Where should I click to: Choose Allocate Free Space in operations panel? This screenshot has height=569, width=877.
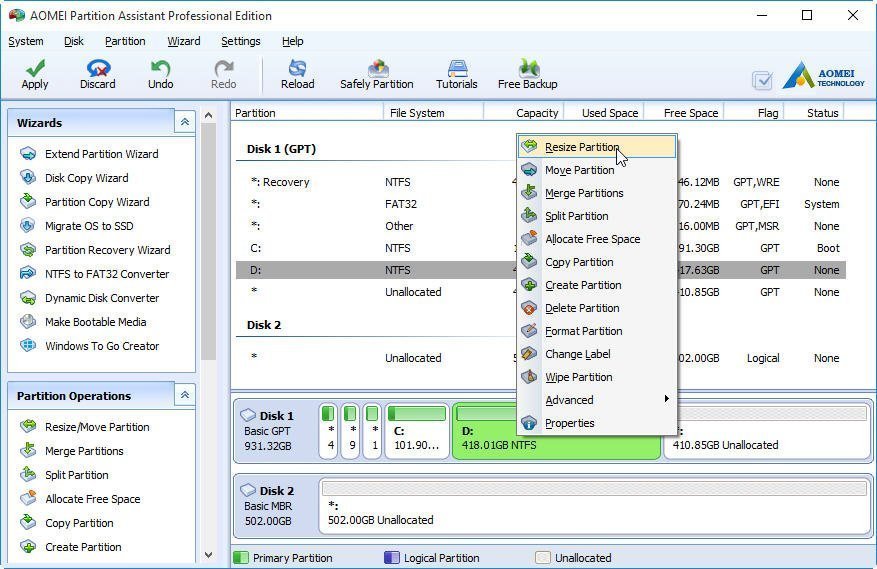coord(92,499)
